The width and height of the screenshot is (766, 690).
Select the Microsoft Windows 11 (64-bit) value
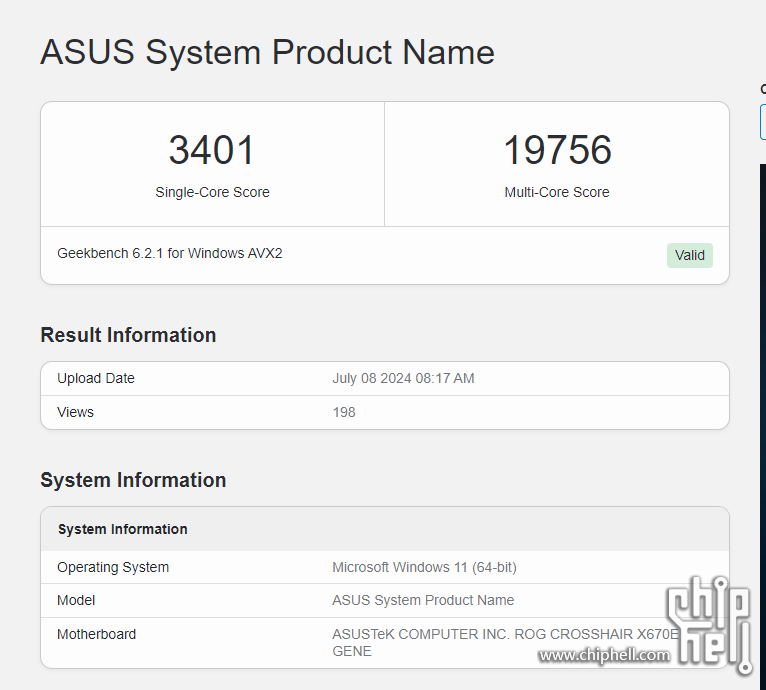(x=424, y=567)
